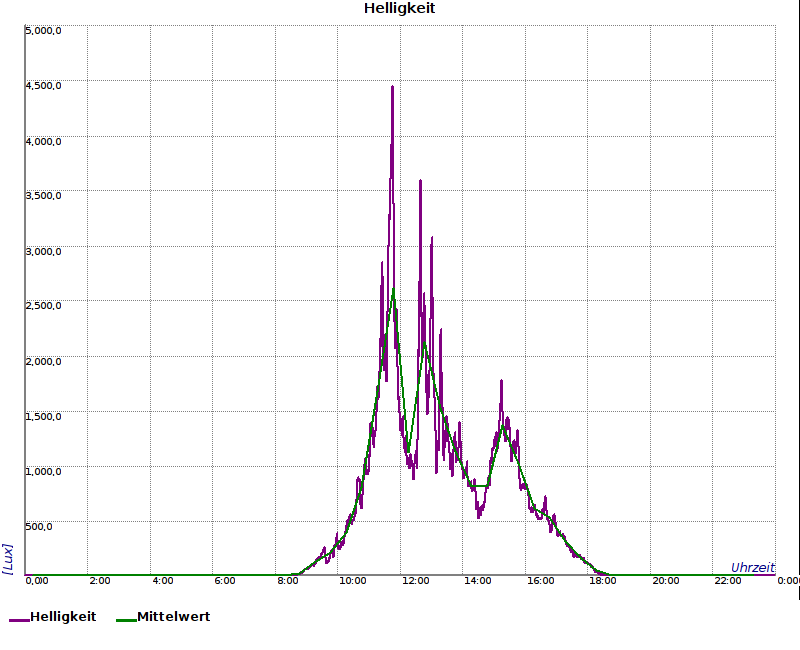Click the purple Helligkeit legend swatch

19,620
